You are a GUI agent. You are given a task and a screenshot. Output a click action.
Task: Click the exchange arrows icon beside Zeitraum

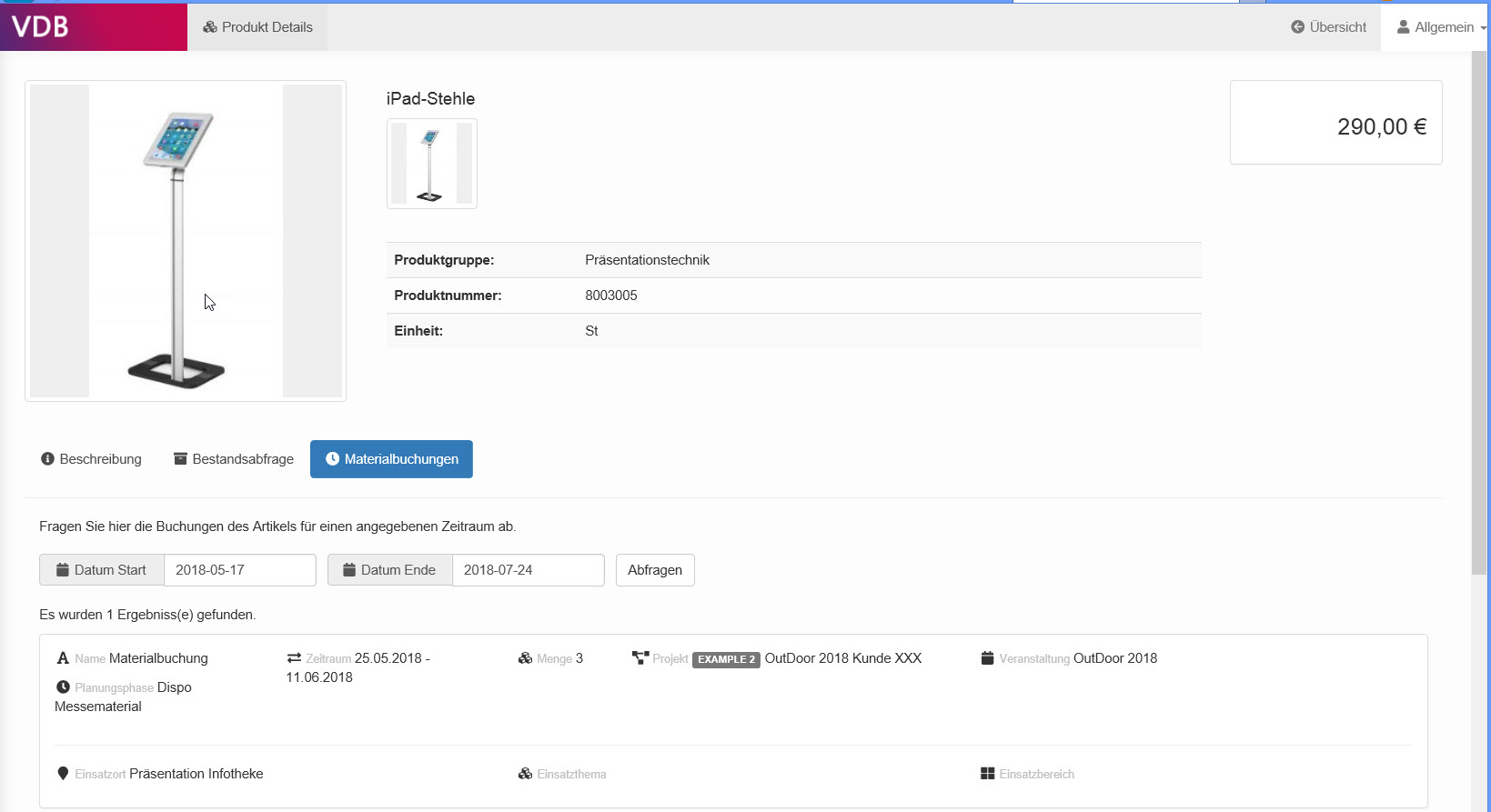point(294,658)
